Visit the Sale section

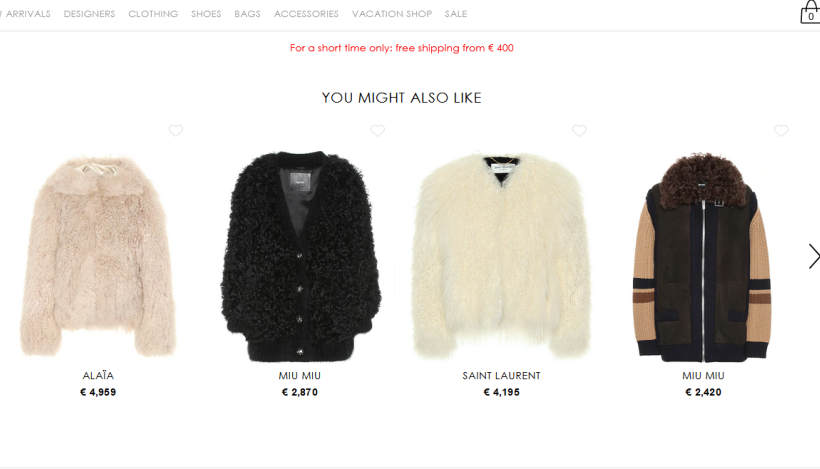tap(456, 14)
